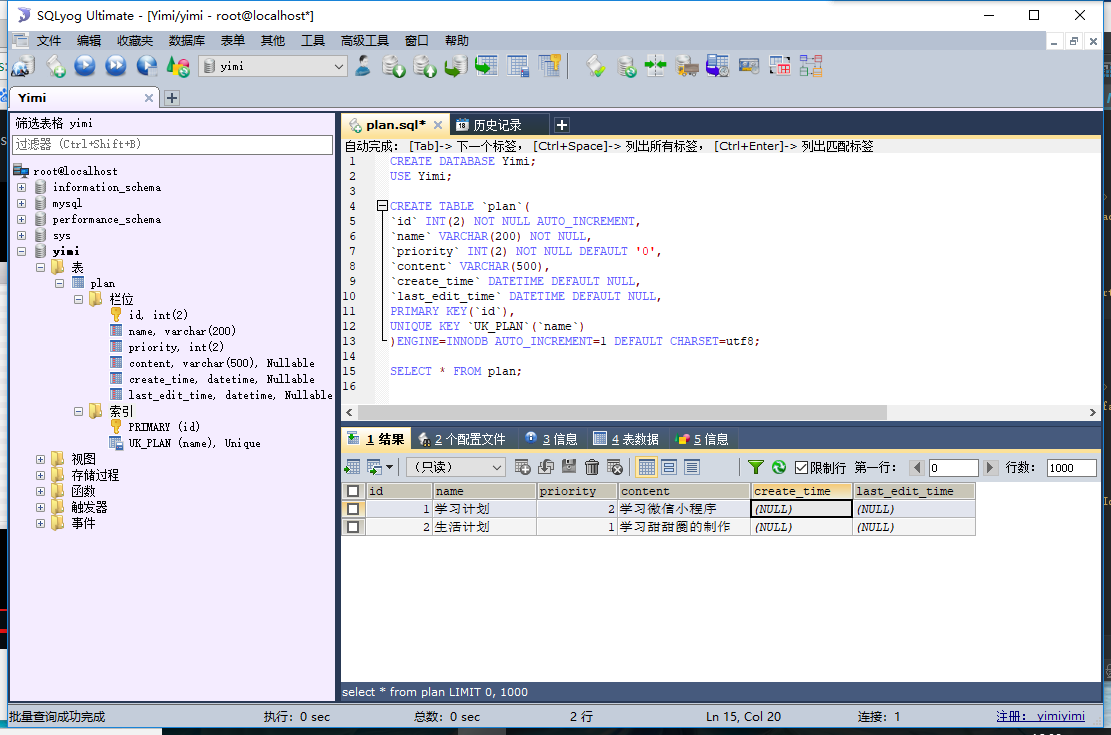Click the format query brush icon

tap(596, 67)
